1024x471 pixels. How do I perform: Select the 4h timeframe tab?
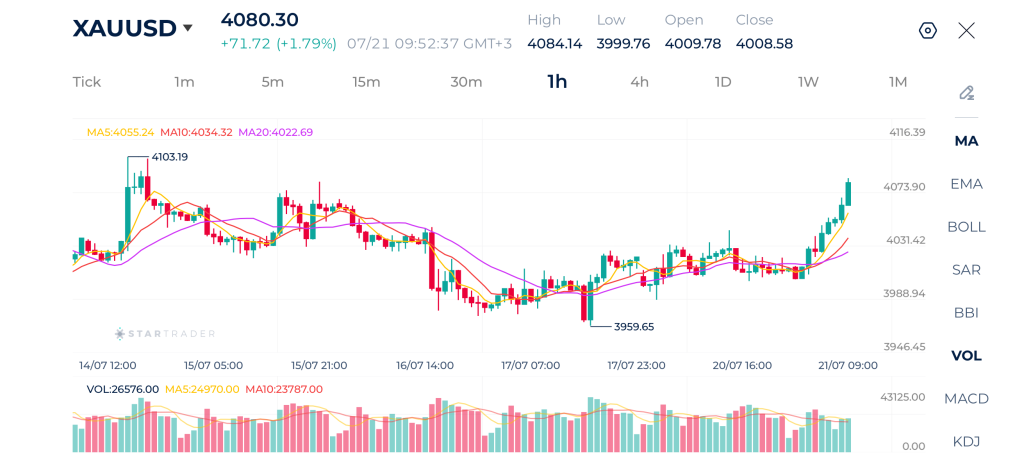point(639,82)
